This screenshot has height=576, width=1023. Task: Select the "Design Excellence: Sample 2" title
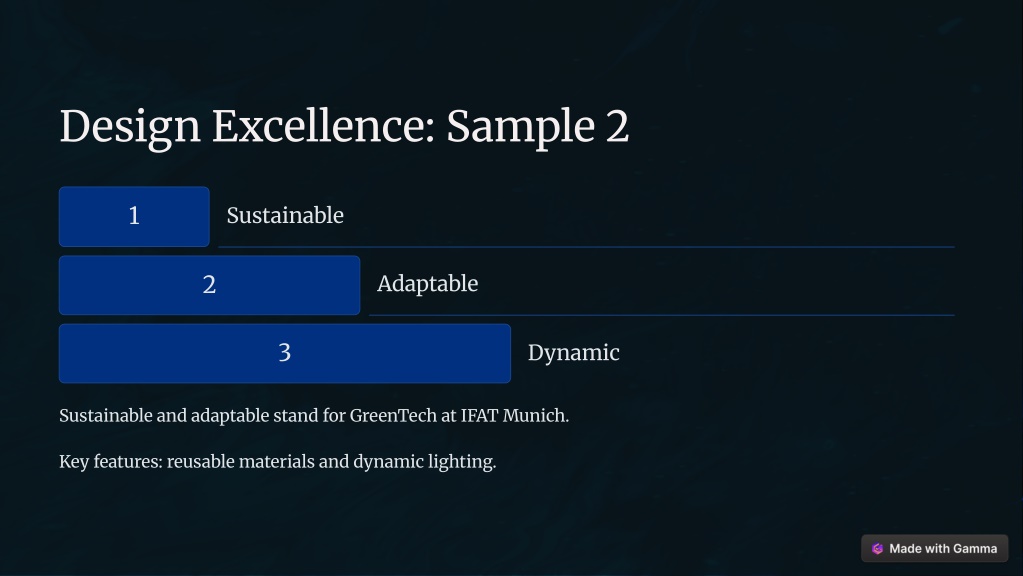pyautogui.click(x=344, y=127)
